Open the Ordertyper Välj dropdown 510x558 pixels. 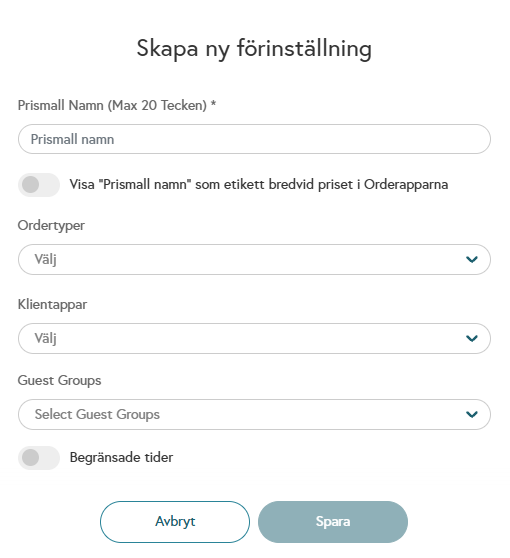pos(254,259)
